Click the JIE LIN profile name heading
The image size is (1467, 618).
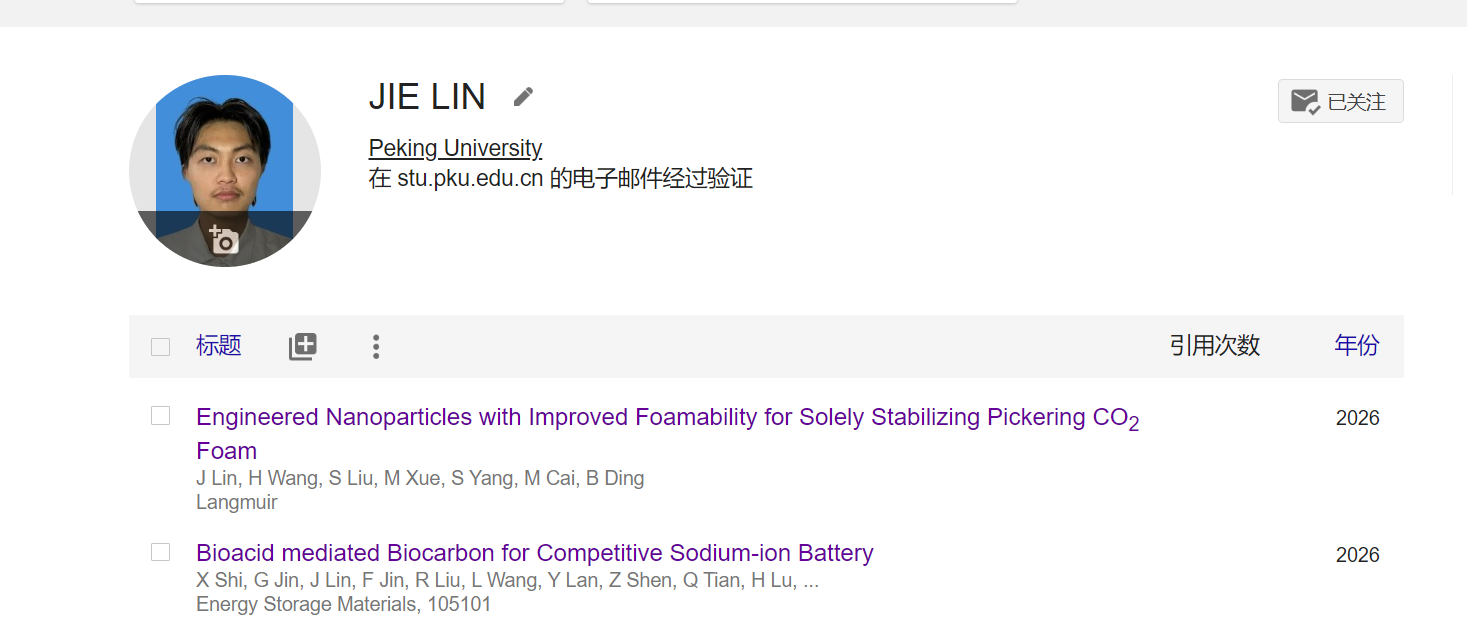[427, 97]
